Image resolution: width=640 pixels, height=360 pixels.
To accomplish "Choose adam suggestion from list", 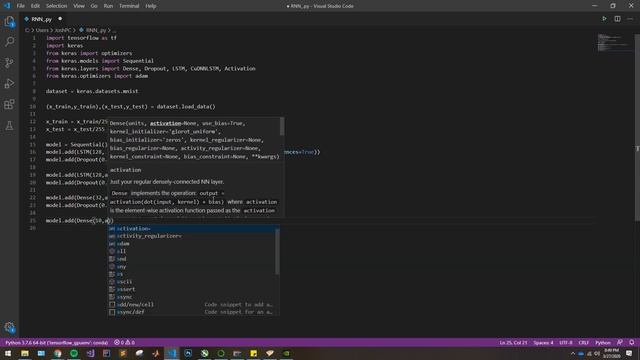I will 193,244.
